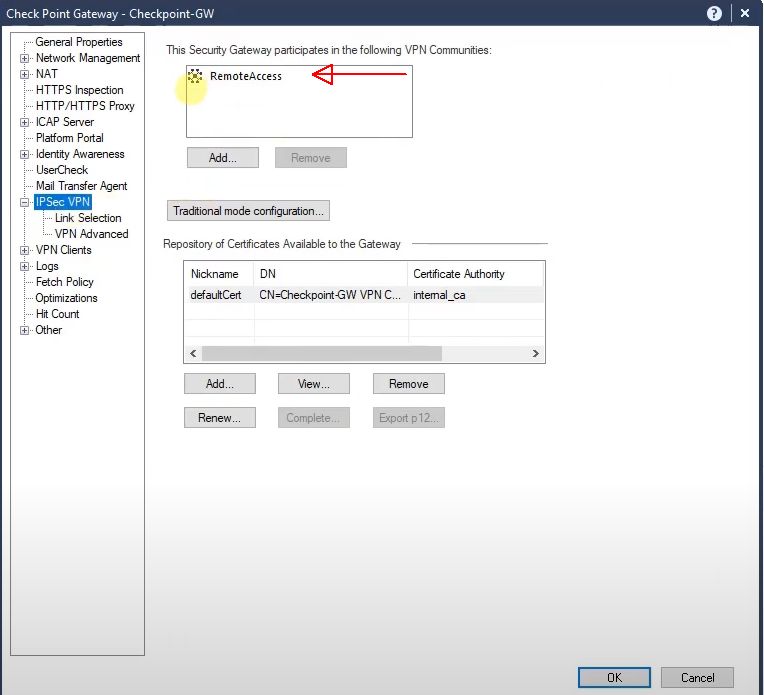Image resolution: width=764 pixels, height=695 pixels.
Task: Add a VPN community
Action: pos(223,158)
